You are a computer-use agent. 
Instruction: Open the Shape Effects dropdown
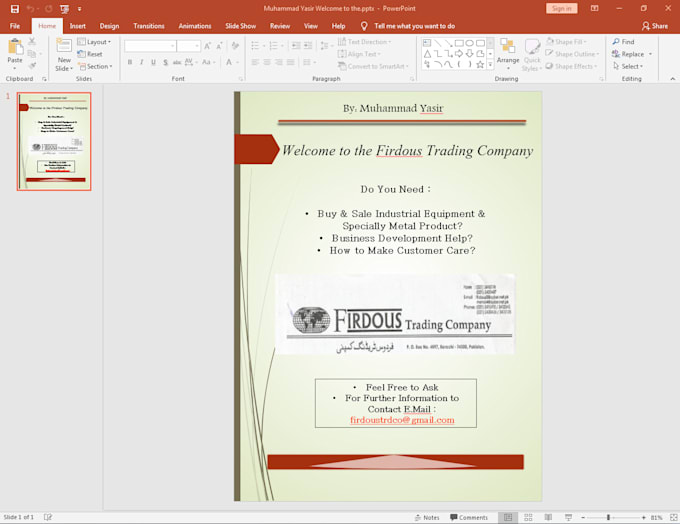click(x=572, y=66)
